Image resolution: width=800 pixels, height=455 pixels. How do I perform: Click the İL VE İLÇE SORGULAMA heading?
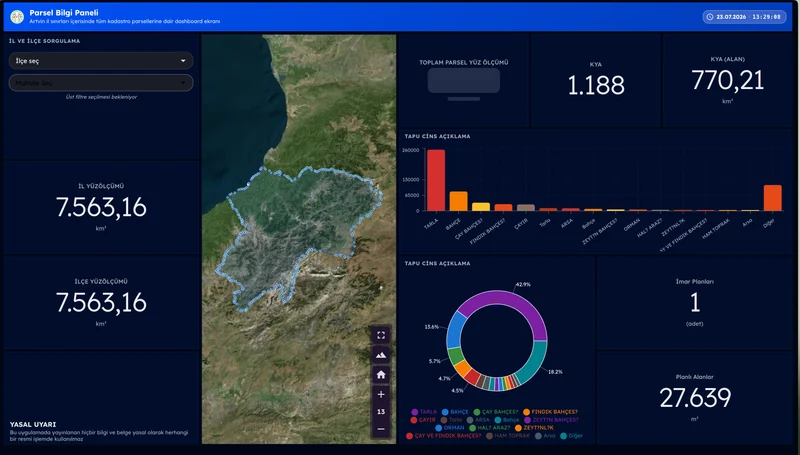44,41
